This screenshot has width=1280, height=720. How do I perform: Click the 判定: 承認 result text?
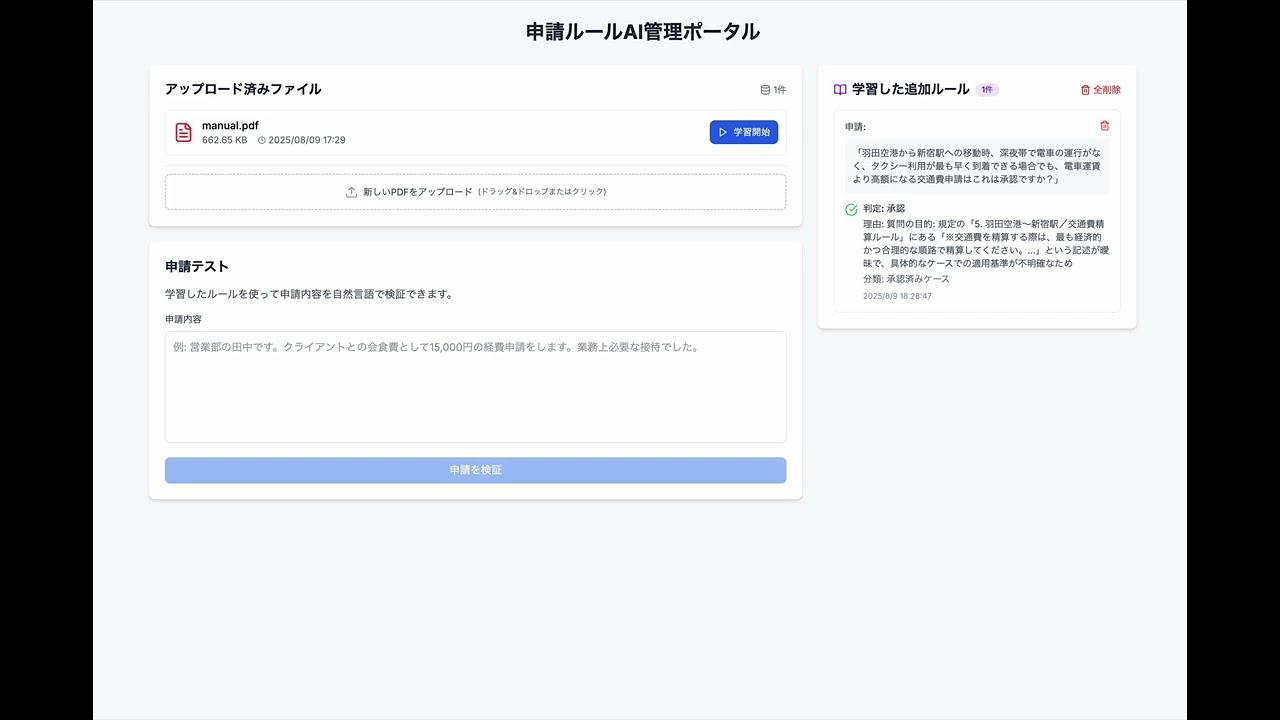pos(884,209)
